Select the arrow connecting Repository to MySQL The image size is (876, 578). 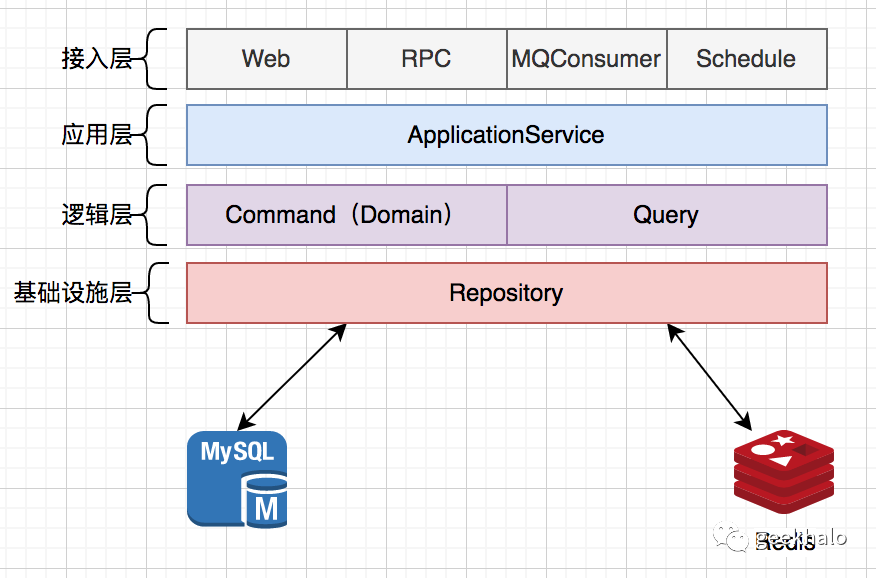pos(292,377)
